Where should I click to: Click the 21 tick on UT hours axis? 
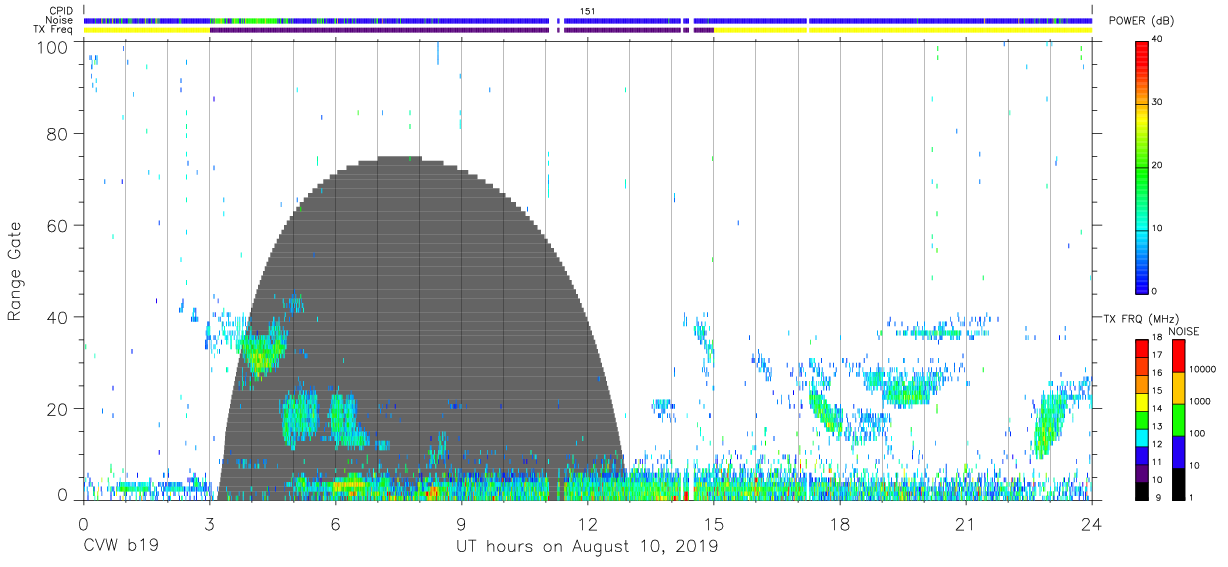tap(966, 523)
